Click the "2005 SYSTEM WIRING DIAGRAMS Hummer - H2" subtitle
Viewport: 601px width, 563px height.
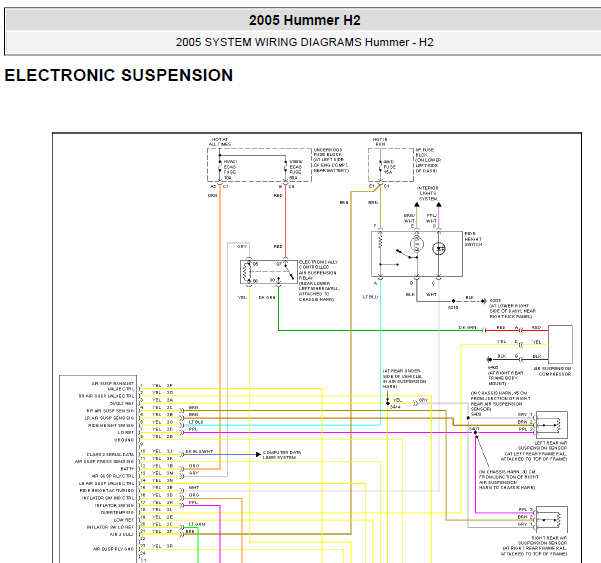point(304,42)
